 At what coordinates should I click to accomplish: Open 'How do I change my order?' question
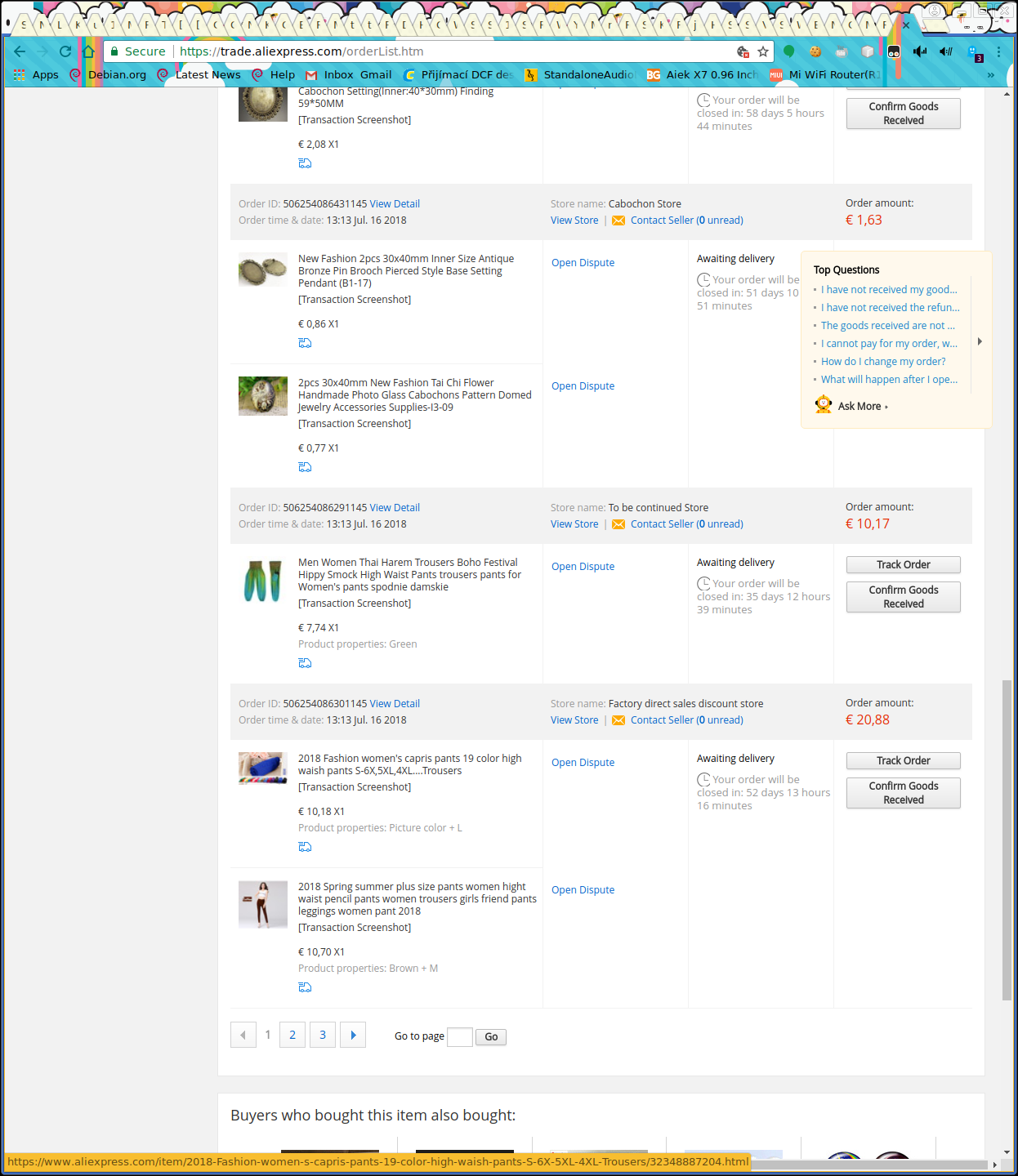pos(883,362)
